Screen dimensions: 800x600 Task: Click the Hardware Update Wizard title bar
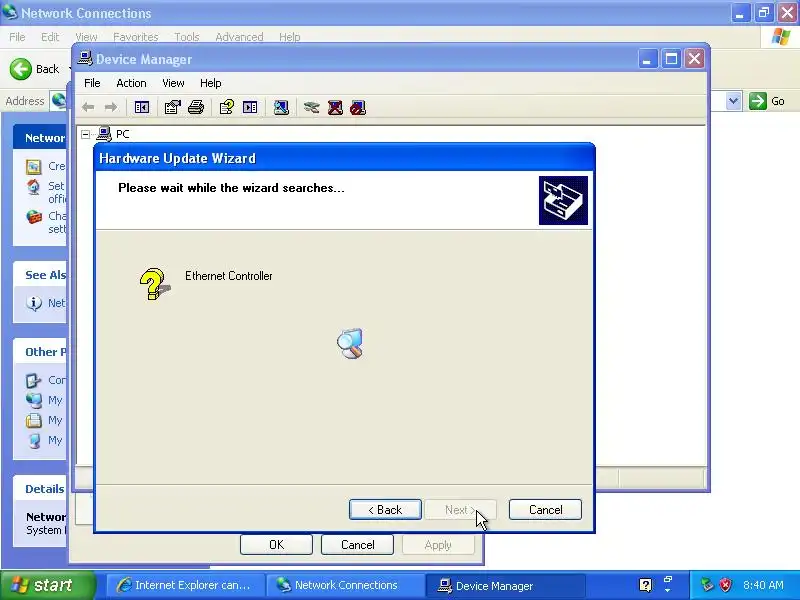[344, 158]
